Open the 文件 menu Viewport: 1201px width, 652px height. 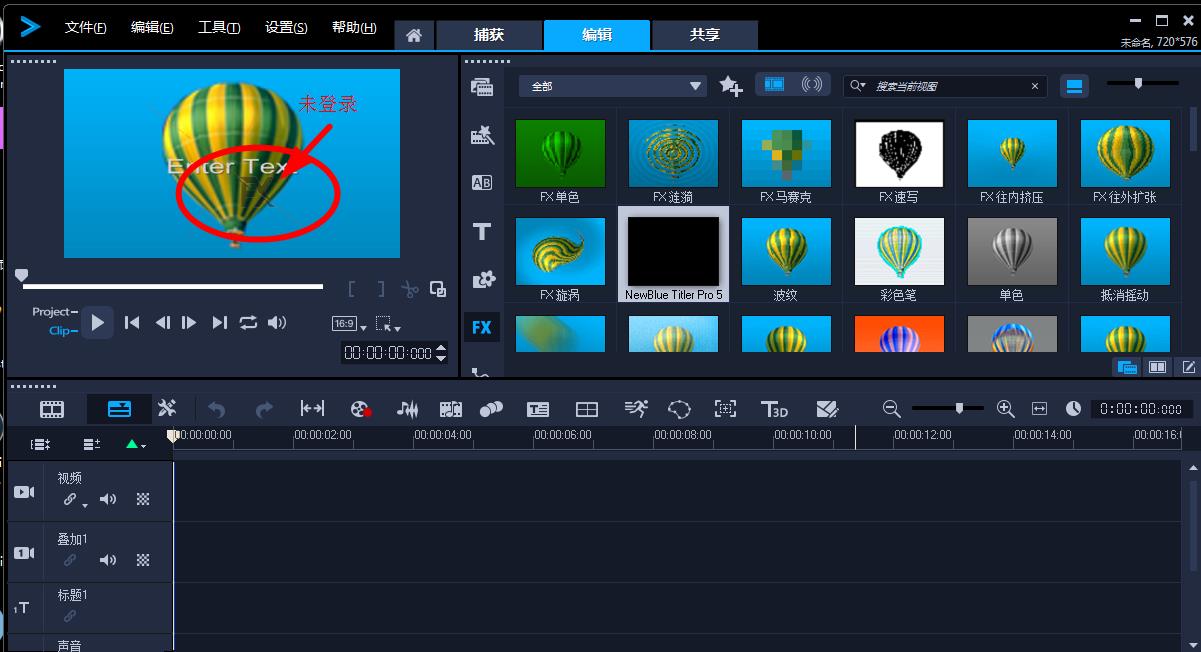(x=85, y=28)
